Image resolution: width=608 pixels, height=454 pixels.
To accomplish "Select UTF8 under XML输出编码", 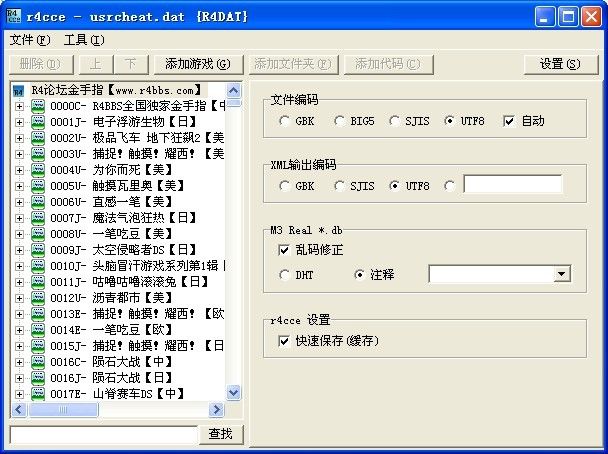I will [394, 186].
